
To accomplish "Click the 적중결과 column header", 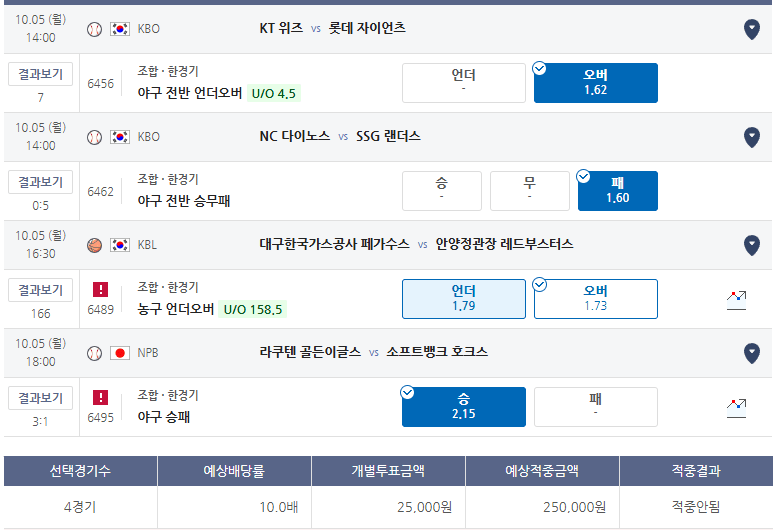I will point(696,471).
